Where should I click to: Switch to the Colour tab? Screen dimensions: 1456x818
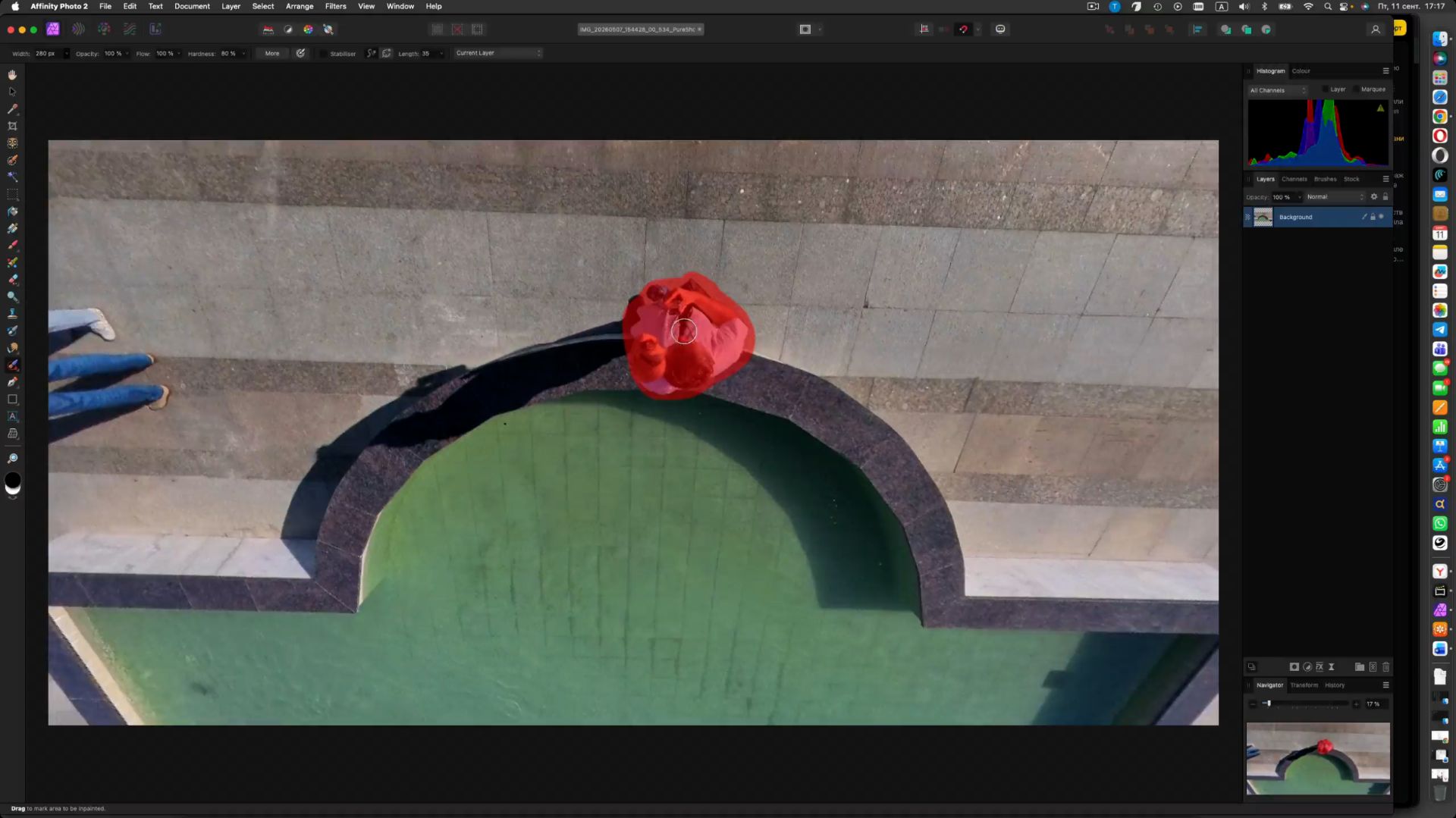pyautogui.click(x=1301, y=71)
